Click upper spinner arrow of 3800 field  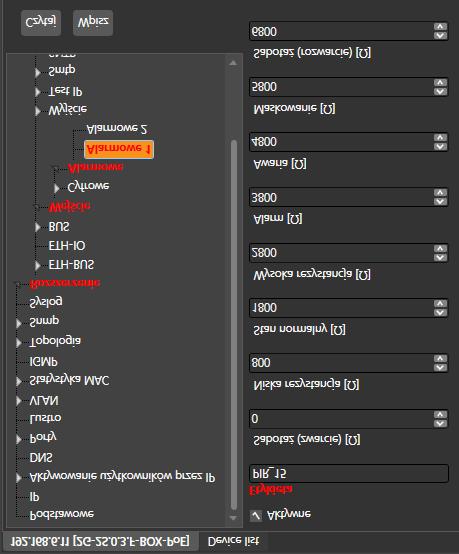tap(440, 193)
